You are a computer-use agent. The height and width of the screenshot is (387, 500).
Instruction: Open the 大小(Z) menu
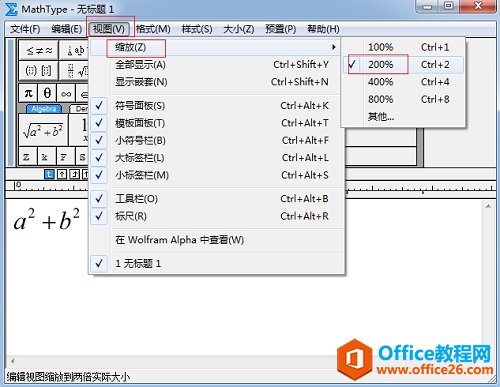click(x=239, y=29)
